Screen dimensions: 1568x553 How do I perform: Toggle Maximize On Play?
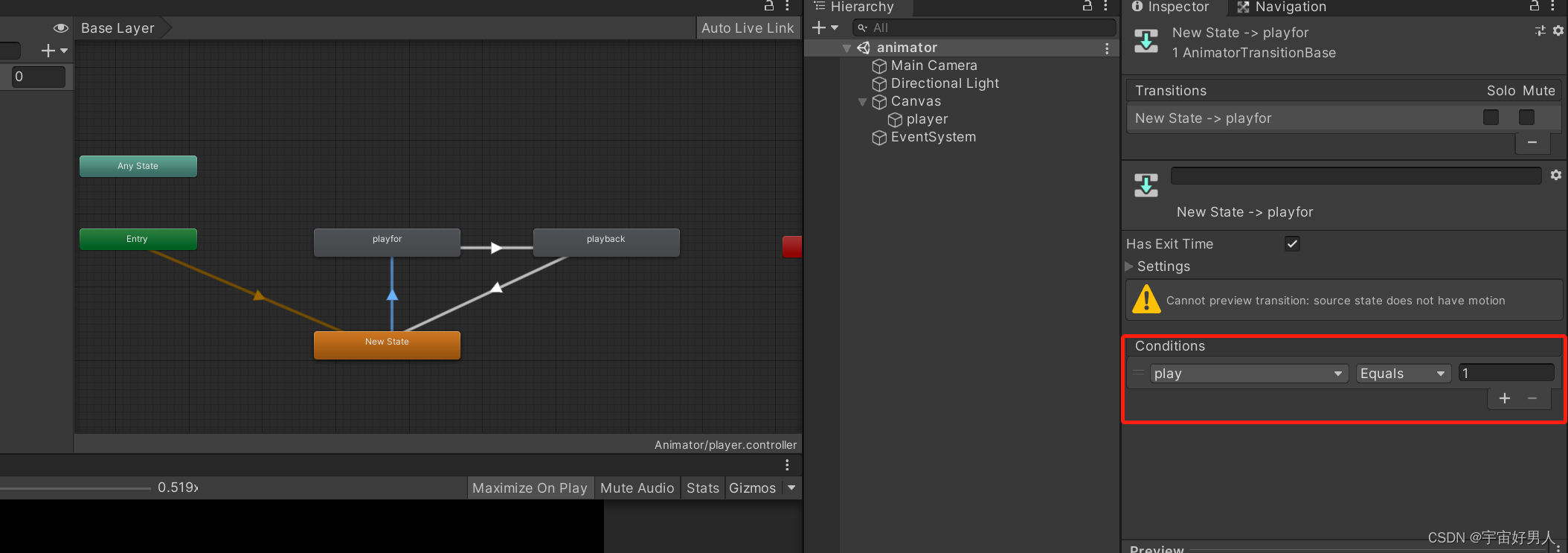tap(530, 488)
